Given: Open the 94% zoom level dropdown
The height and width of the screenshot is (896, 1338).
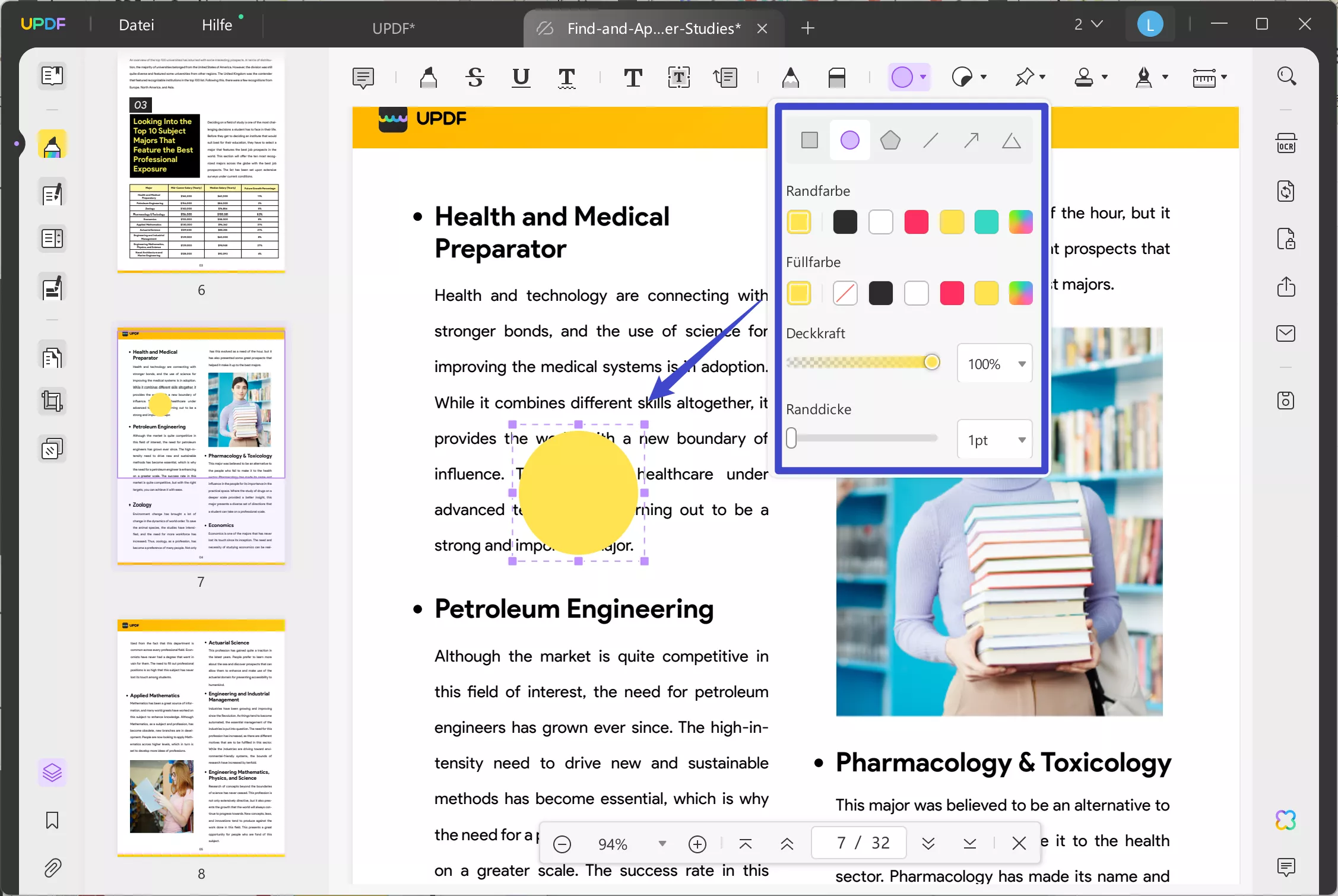Looking at the screenshot, I should coord(662,843).
